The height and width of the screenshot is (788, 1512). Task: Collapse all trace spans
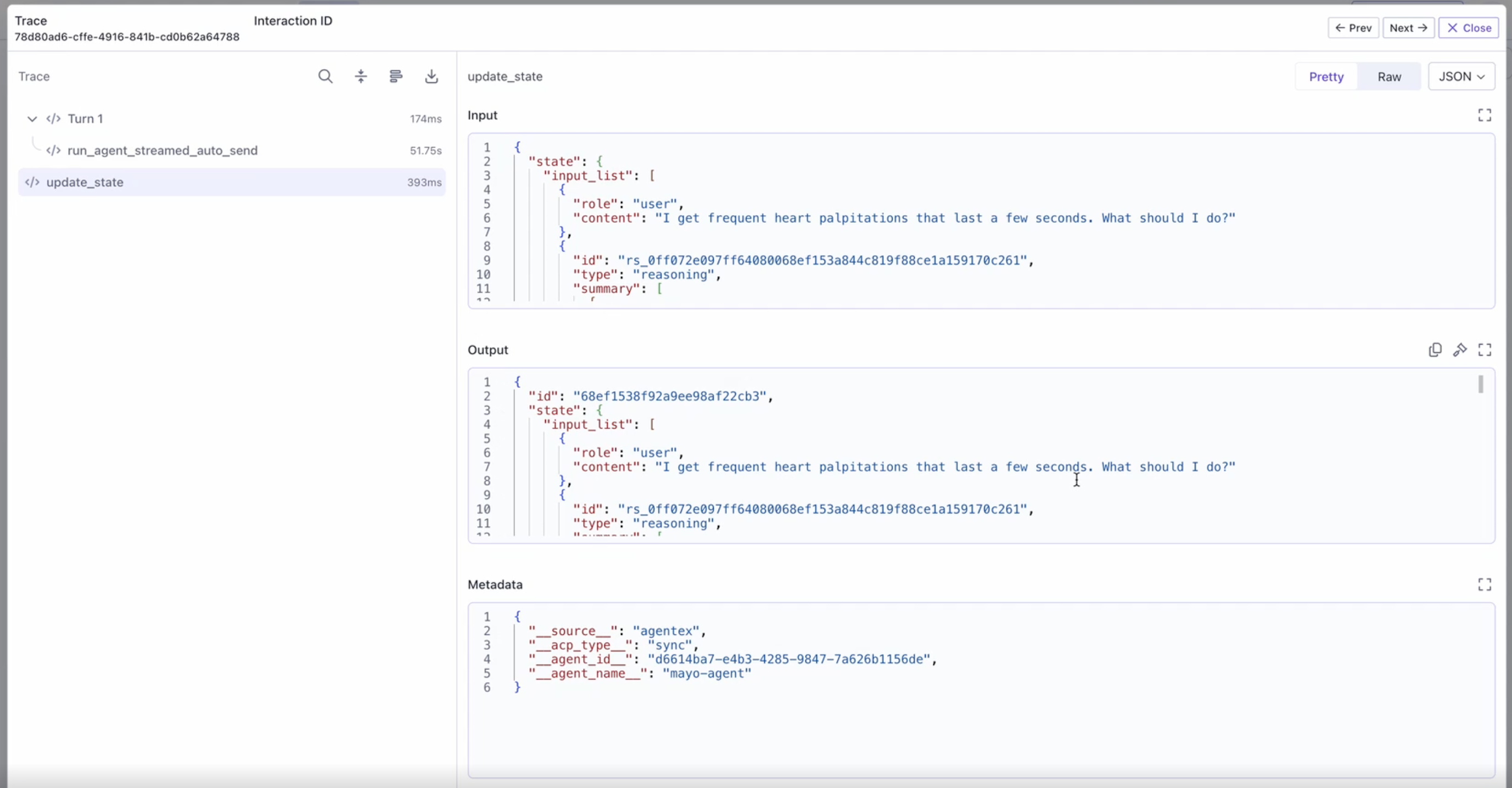(x=361, y=76)
